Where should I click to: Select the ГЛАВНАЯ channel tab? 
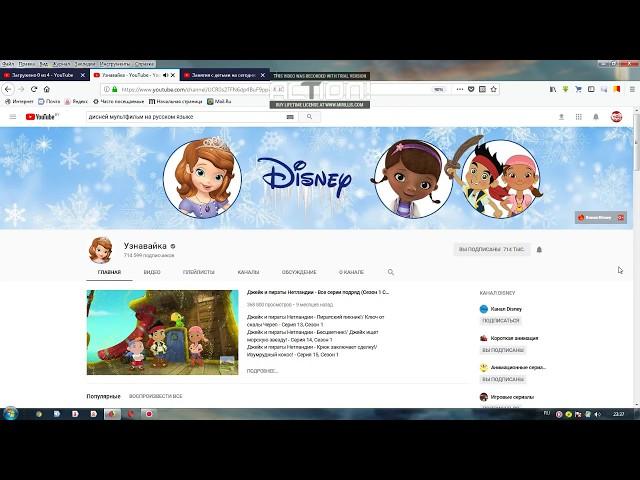coord(109,272)
